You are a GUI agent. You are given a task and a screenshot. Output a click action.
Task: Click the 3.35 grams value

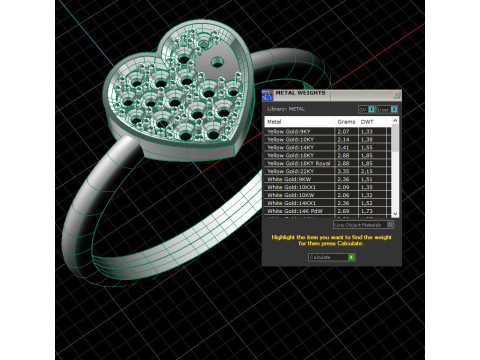pyautogui.click(x=343, y=171)
